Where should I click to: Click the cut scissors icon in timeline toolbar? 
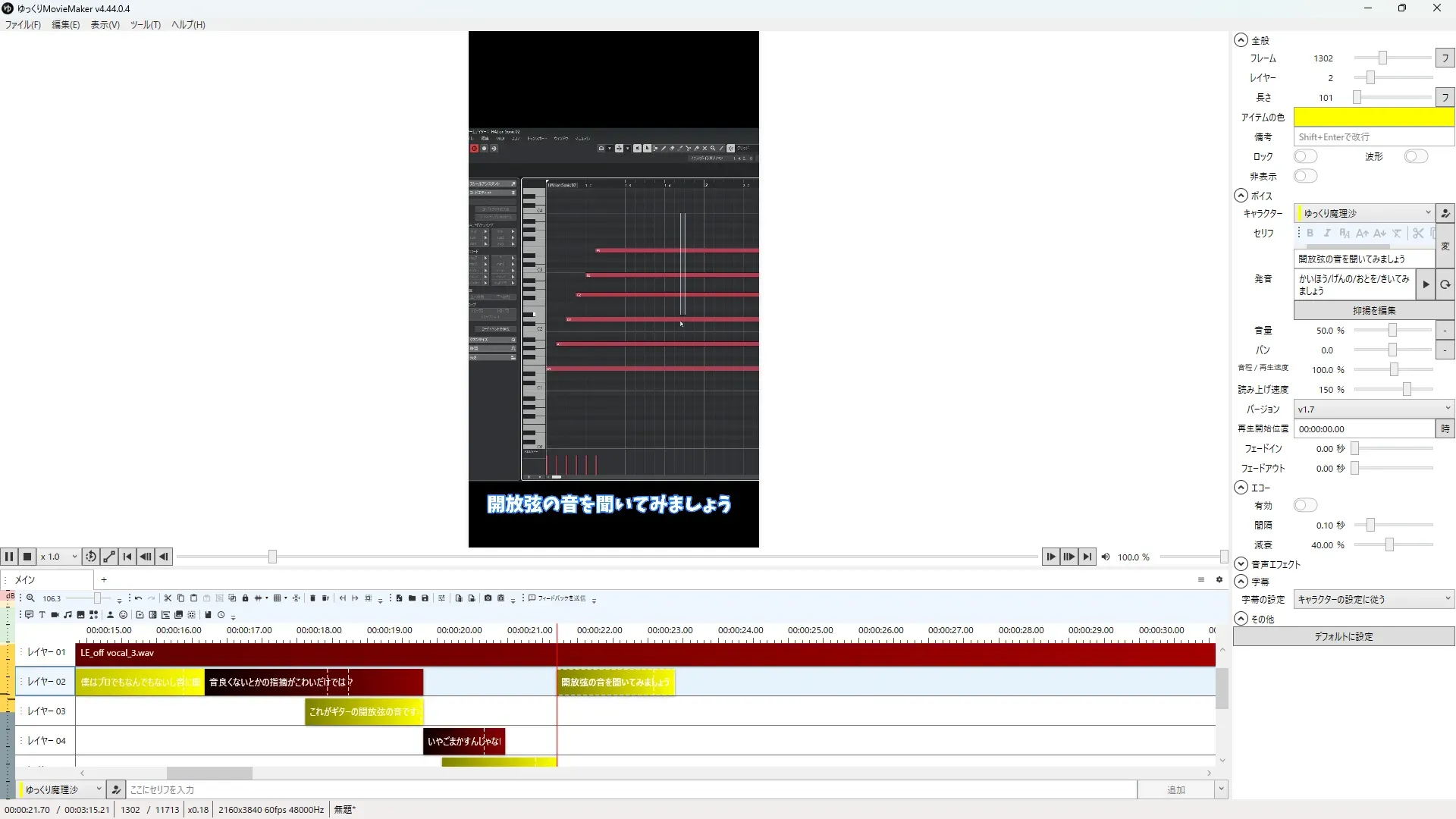168,598
